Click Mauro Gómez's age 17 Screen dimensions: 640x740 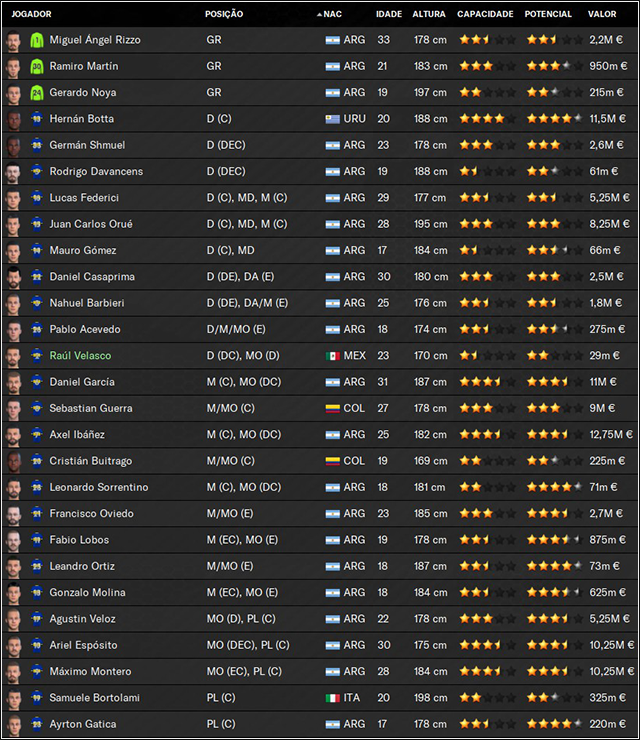coord(382,250)
